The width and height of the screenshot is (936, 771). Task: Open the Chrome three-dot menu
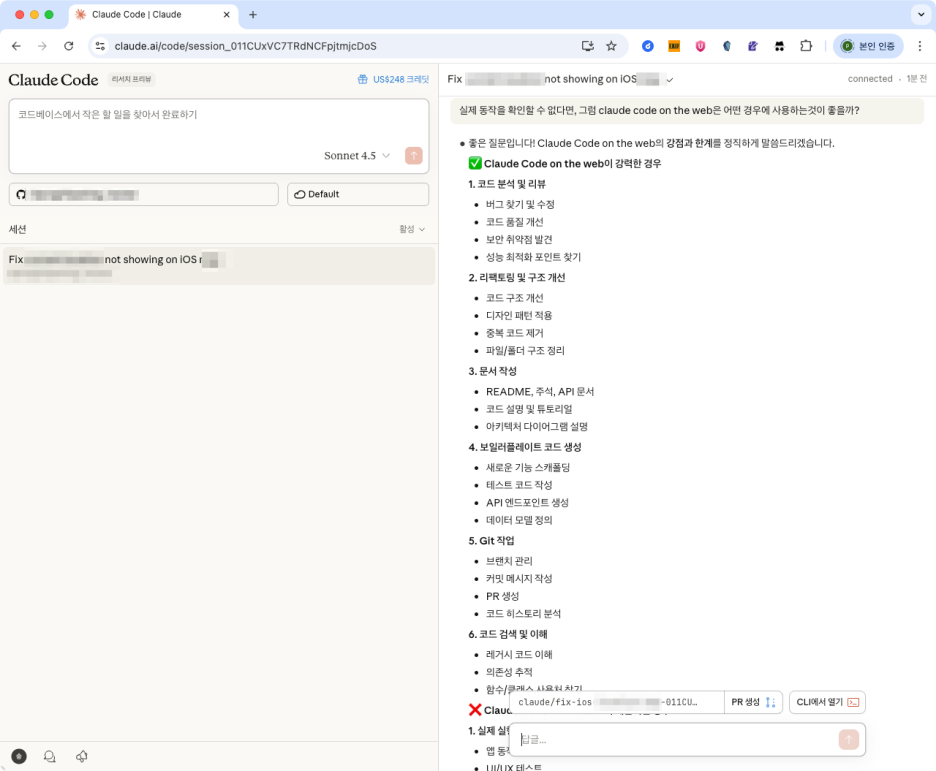click(920, 46)
